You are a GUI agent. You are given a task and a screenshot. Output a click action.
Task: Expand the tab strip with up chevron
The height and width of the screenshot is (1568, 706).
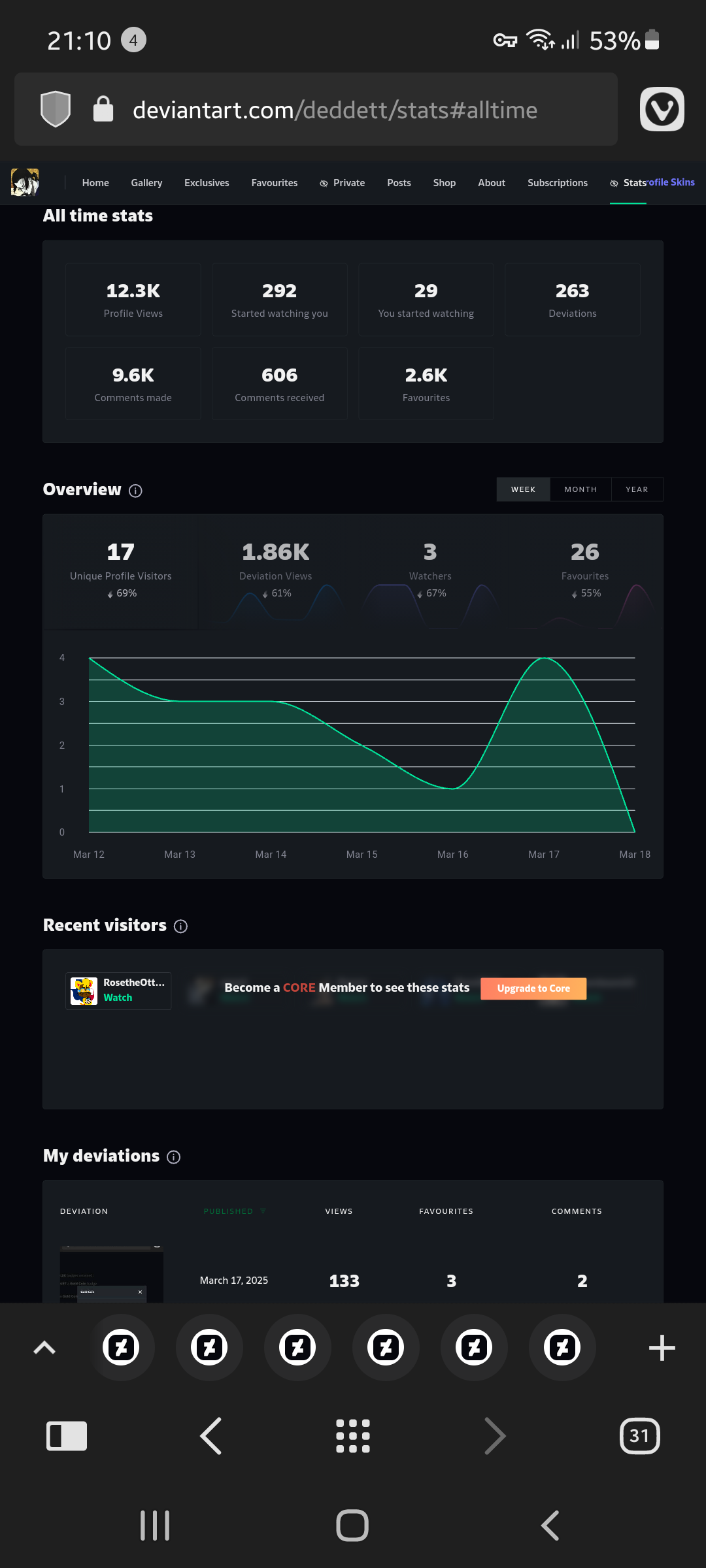pos(44,1347)
